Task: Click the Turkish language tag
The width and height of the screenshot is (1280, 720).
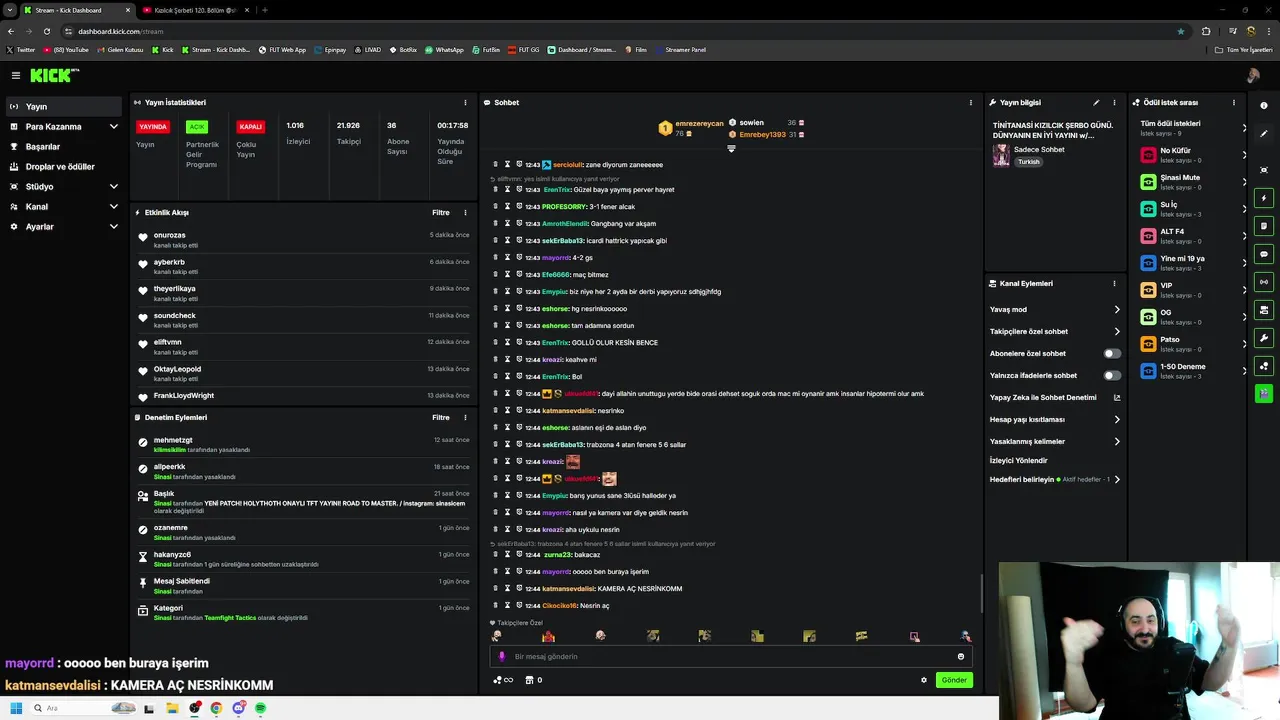Action: pos(1028,161)
